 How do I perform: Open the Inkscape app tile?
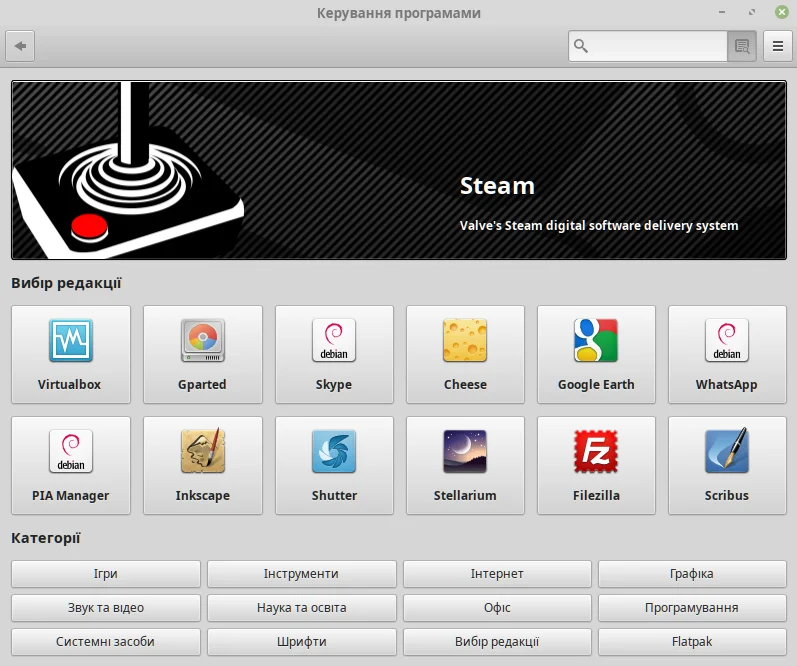pyautogui.click(x=203, y=465)
